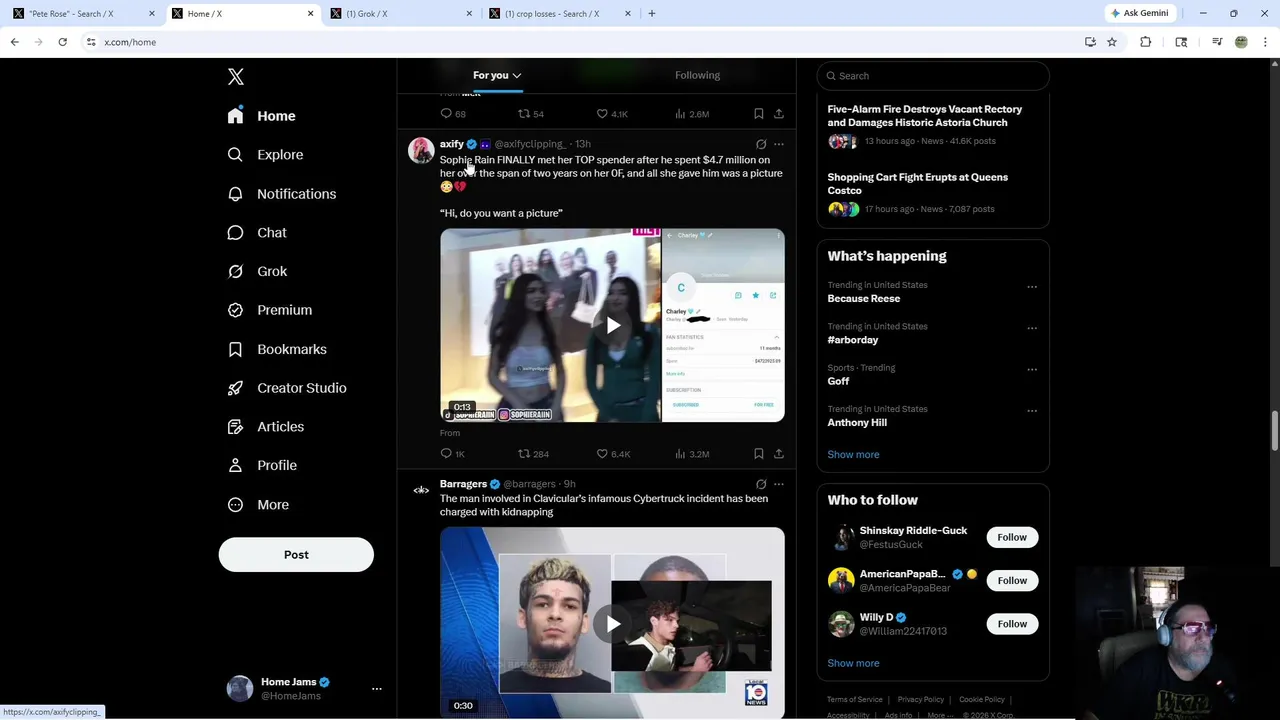Open more options for Because Reese trend
This screenshot has height=720, width=1280.
pos(1032,287)
